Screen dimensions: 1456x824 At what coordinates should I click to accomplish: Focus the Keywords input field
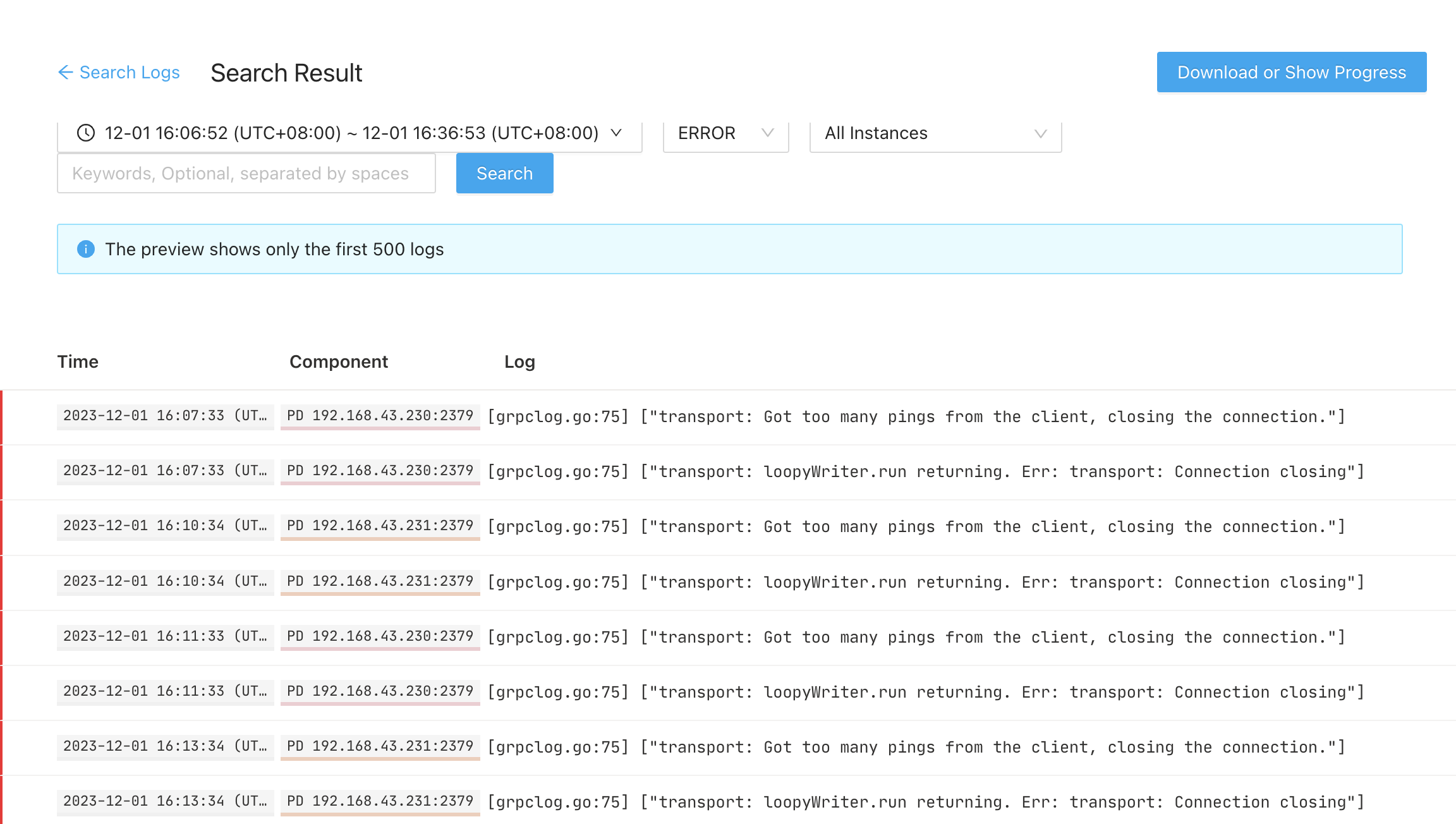click(x=246, y=173)
